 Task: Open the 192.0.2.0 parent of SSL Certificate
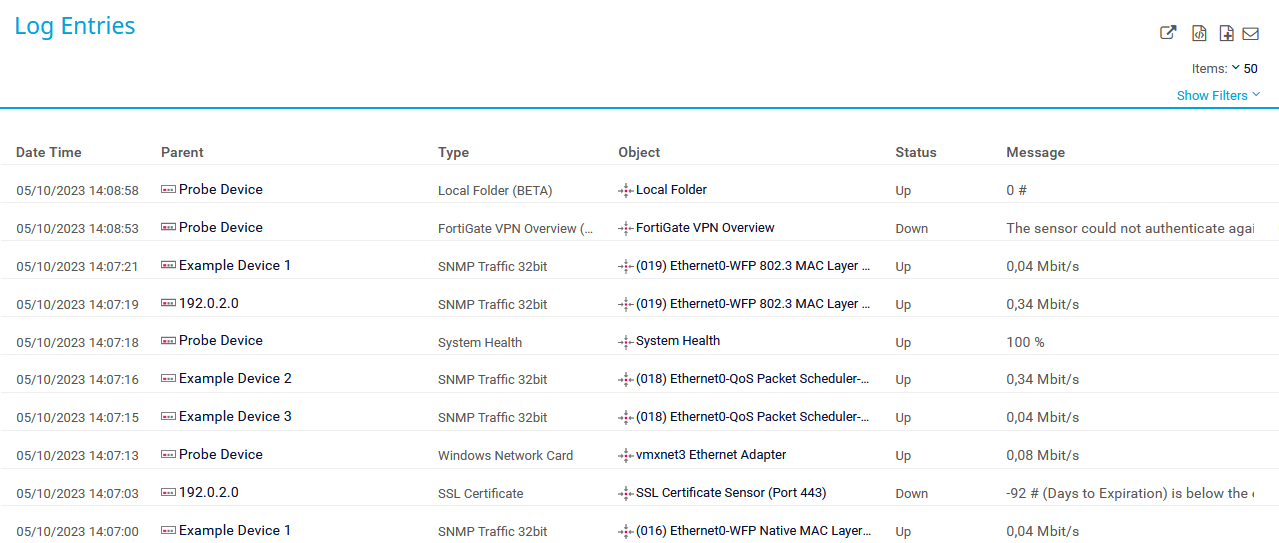[x=208, y=493]
